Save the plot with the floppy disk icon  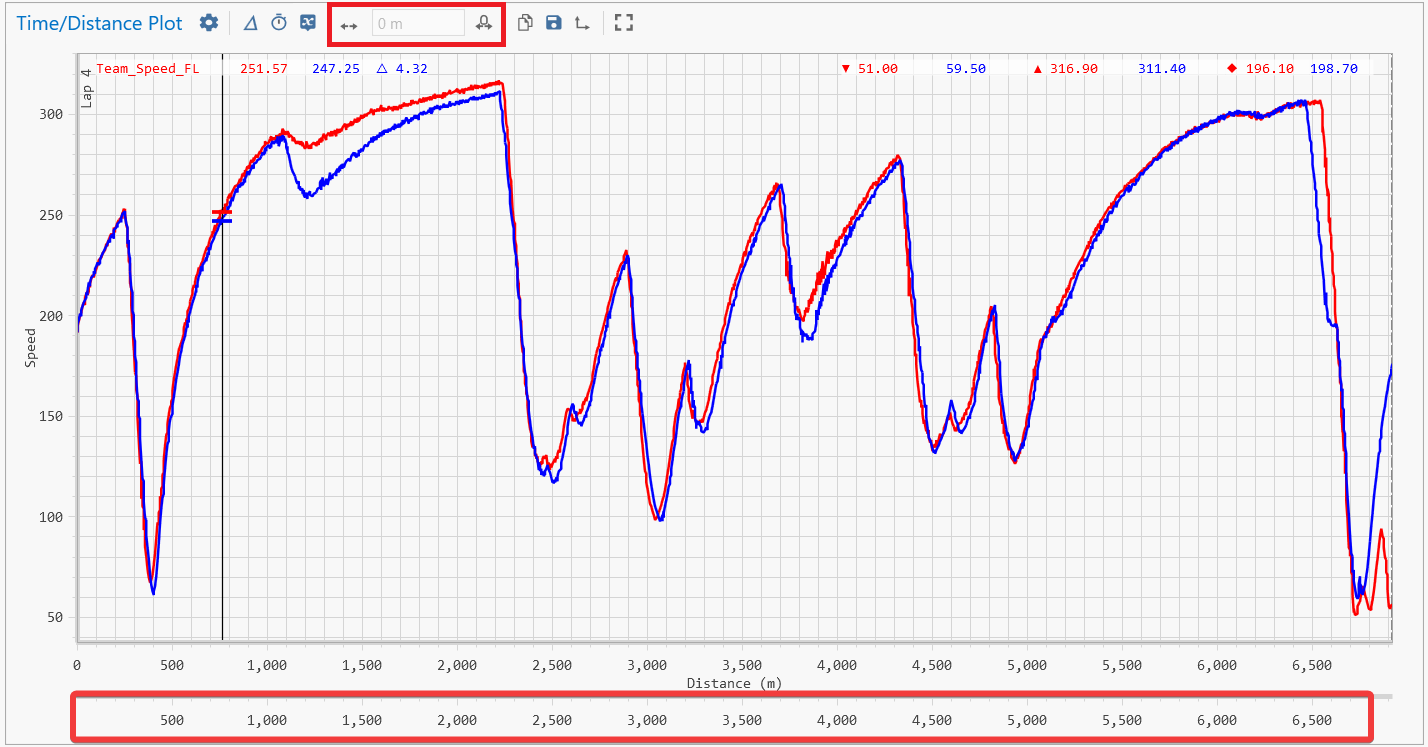coord(553,23)
